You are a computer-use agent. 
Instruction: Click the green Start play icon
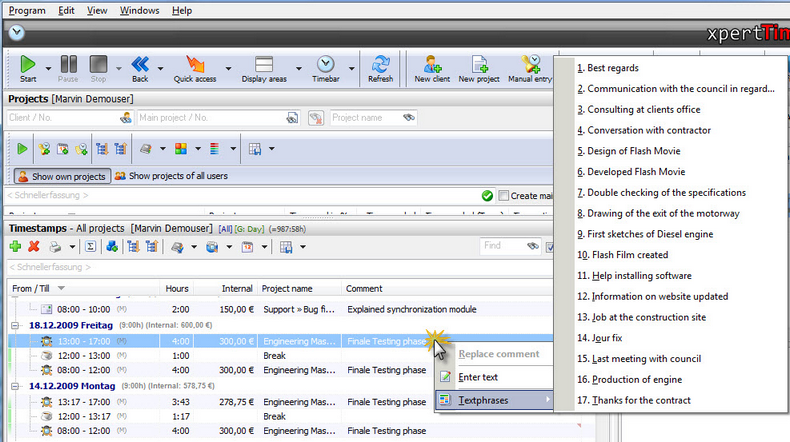(x=28, y=64)
